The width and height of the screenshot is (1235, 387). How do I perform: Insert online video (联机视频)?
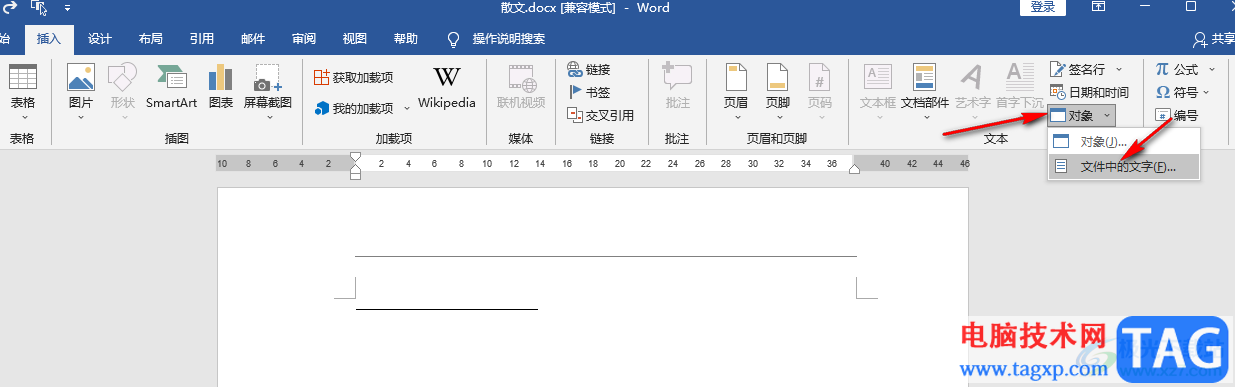click(521, 88)
